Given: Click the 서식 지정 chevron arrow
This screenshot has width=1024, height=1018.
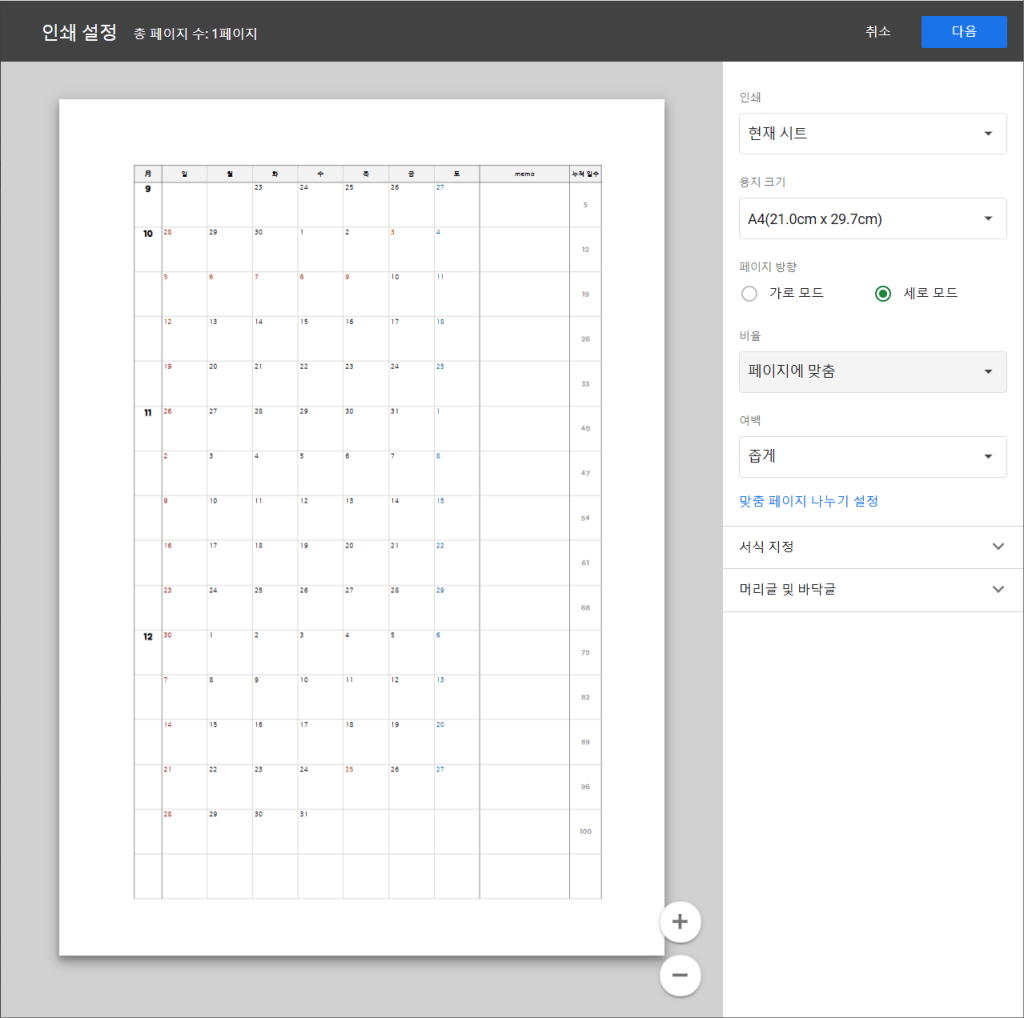Looking at the screenshot, I should (x=997, y=547).
